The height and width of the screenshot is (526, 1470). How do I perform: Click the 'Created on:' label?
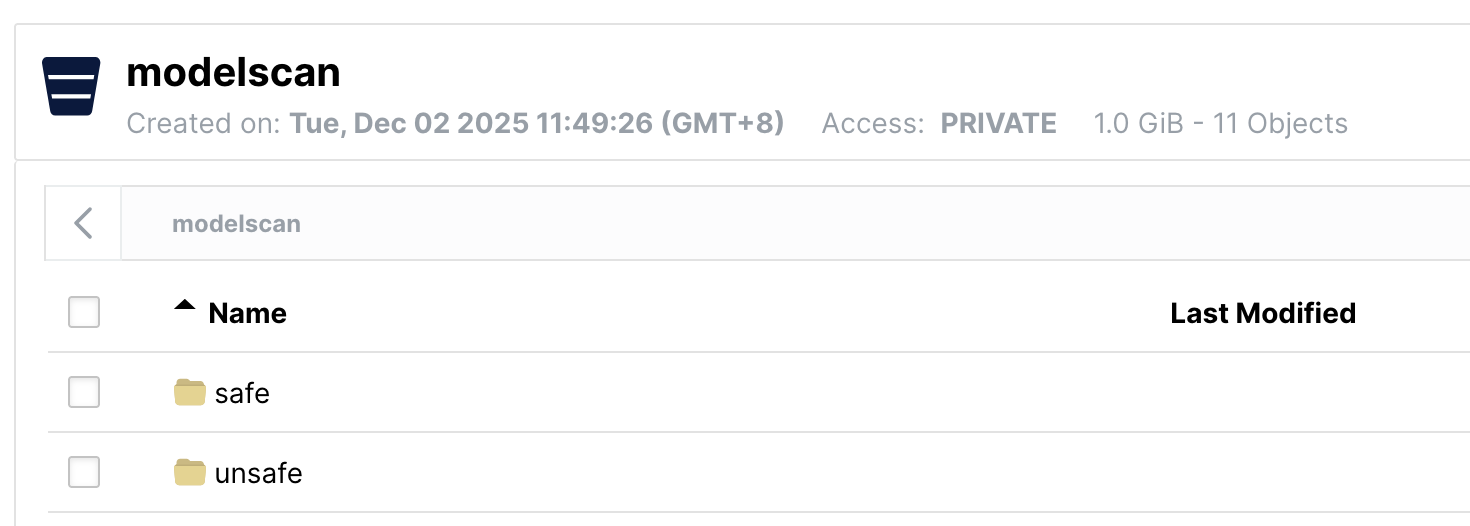click(x=203, y=124)
